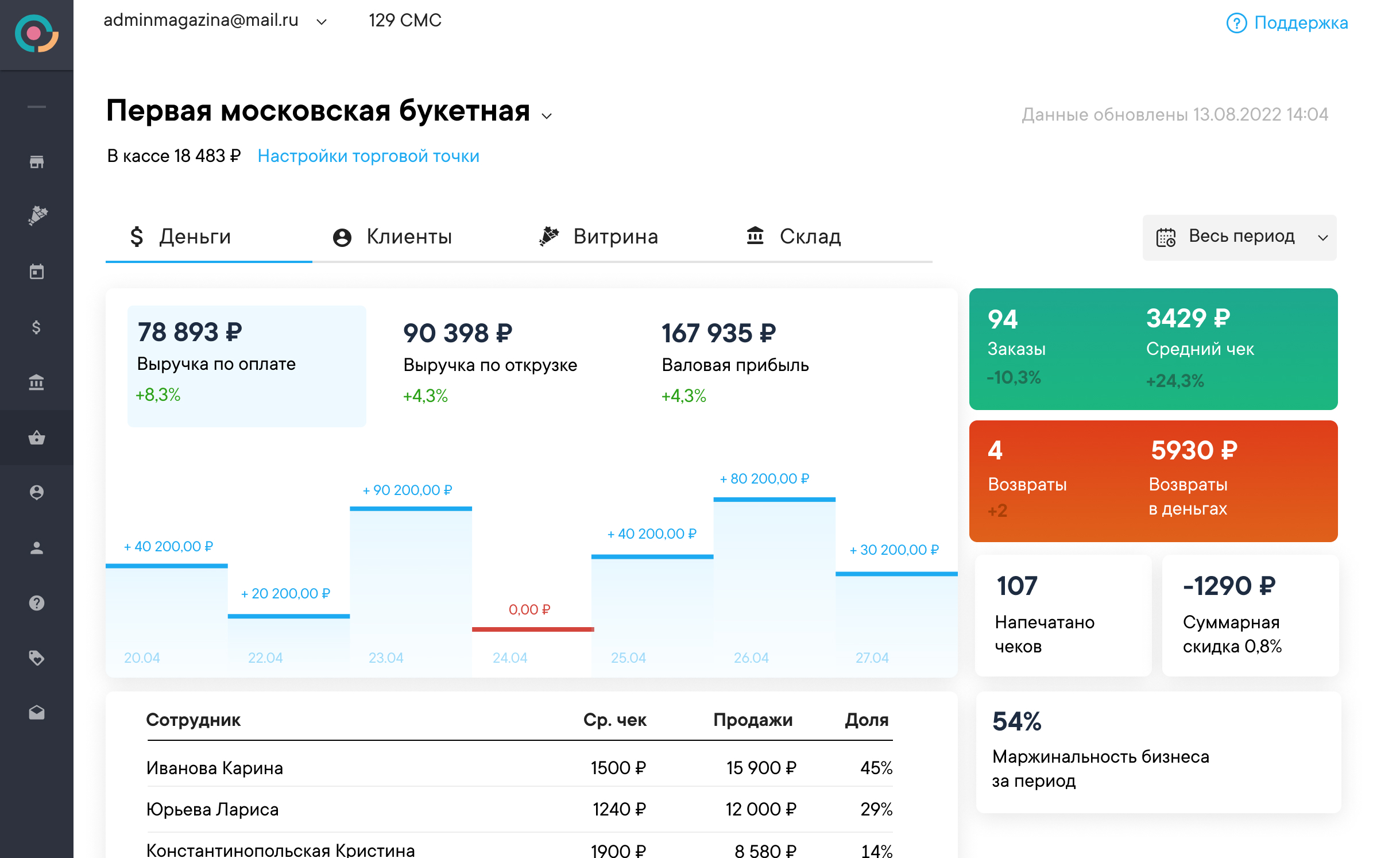Open Настройки торговой точки link
Image resolution: width=1400 pixels, height=858 pixels.
[x=368, y=156]
